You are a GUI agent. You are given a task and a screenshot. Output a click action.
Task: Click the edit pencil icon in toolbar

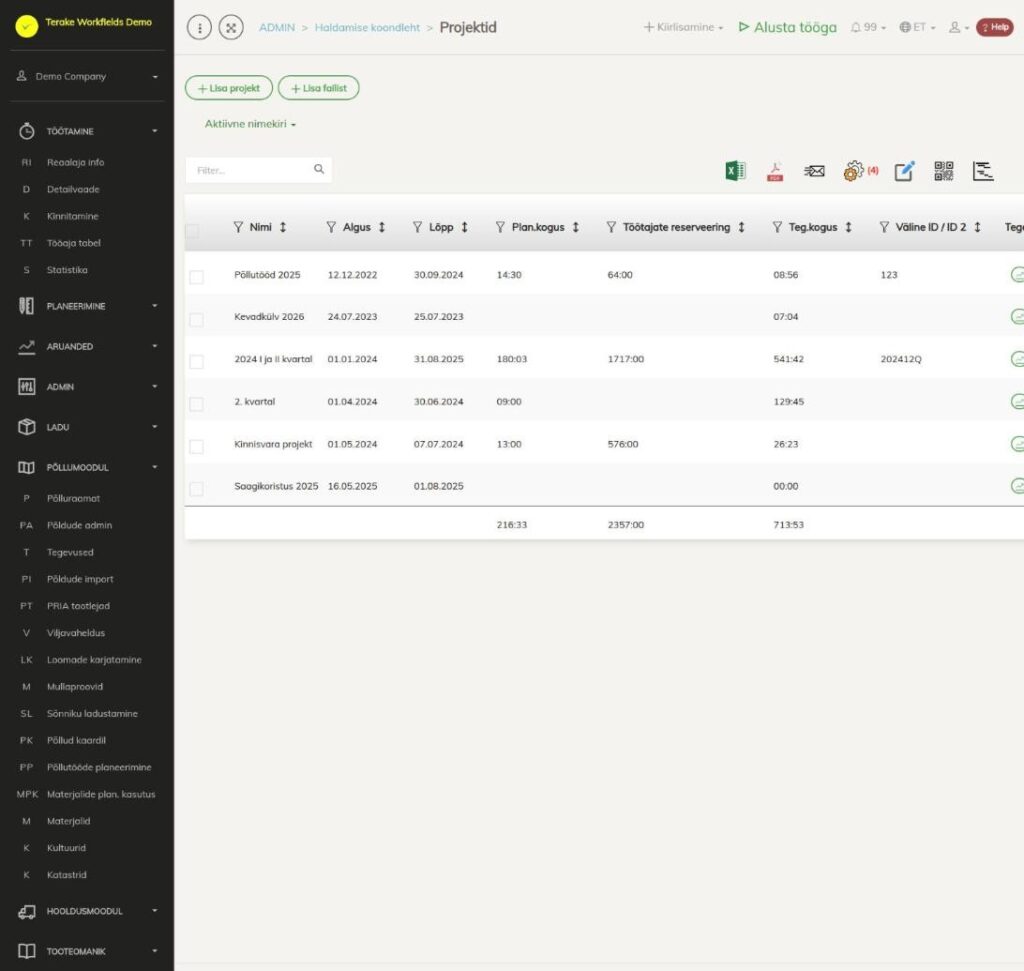tap(904, 171)
